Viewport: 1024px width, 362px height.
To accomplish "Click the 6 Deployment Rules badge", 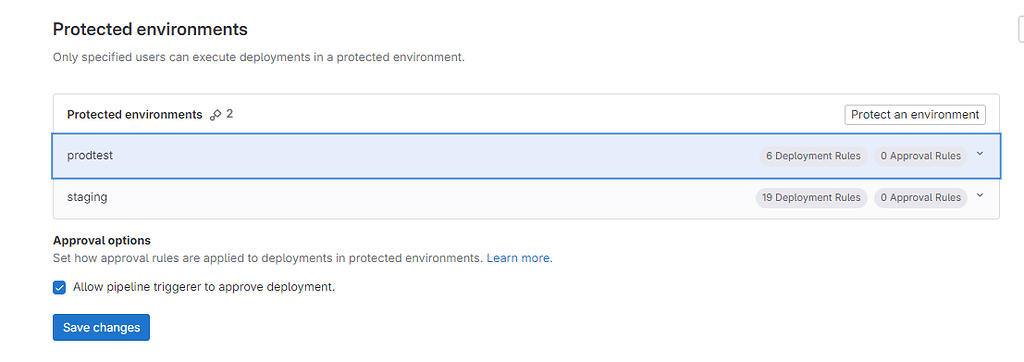I will [813, 156].
